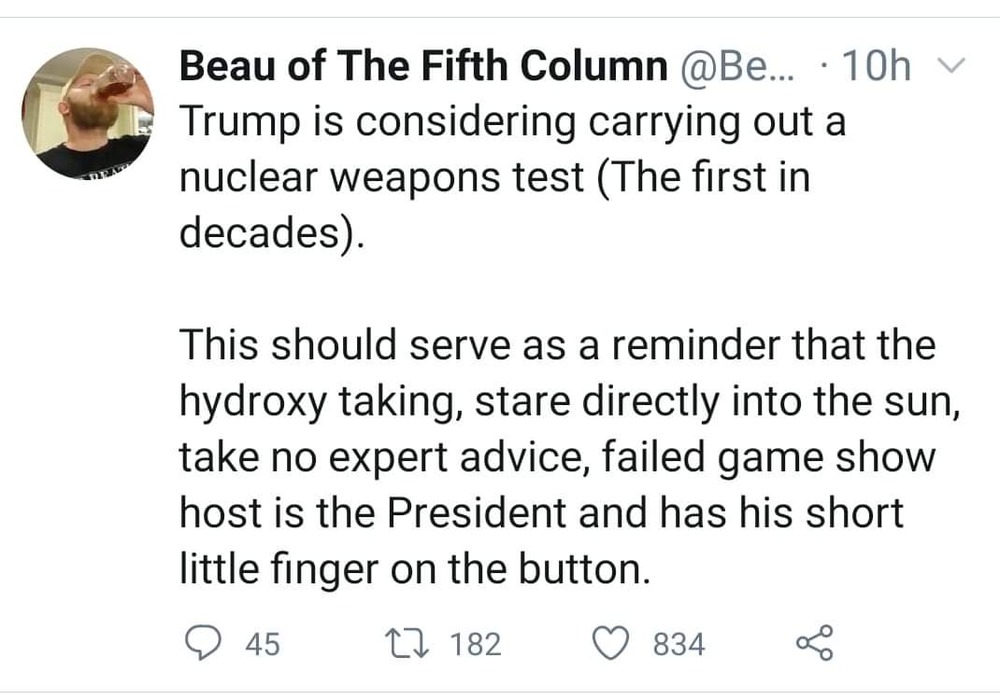The height and width of the screenshot is (700, 1000).
Task: Click the 'nuclear weapons test' text line
Action: click(x=495, y=178)
